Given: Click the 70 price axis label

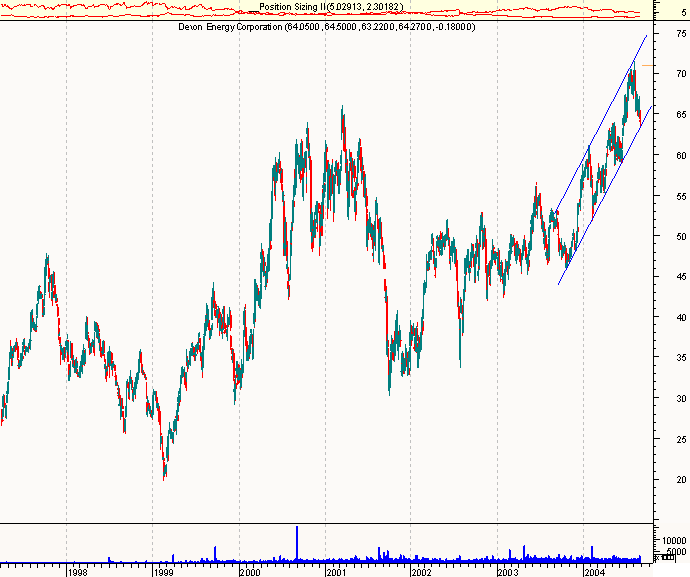Looking at the screenshot, I should [681, 74].
